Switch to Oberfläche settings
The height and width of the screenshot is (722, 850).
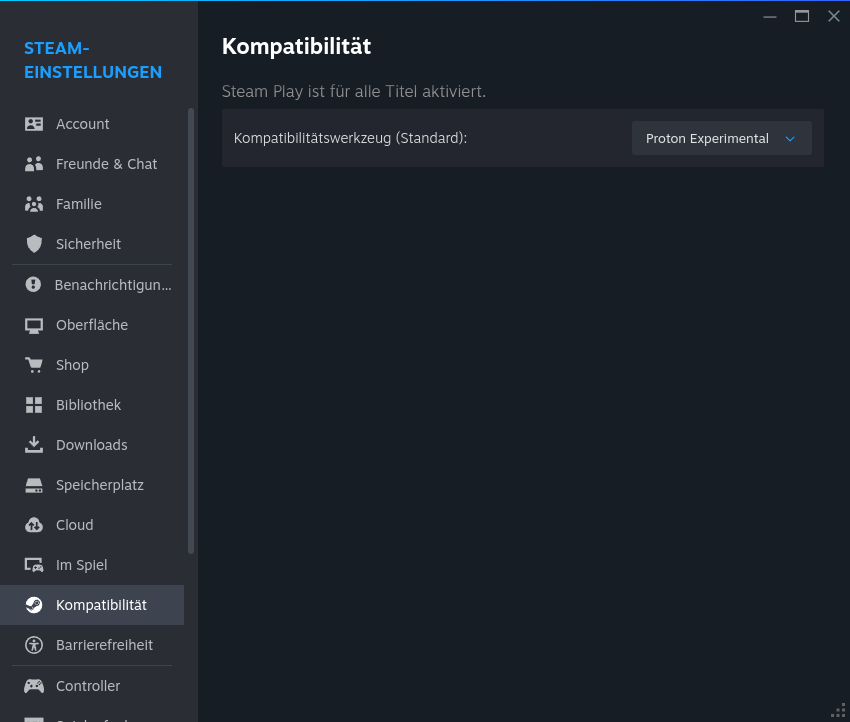click(92, 325)
